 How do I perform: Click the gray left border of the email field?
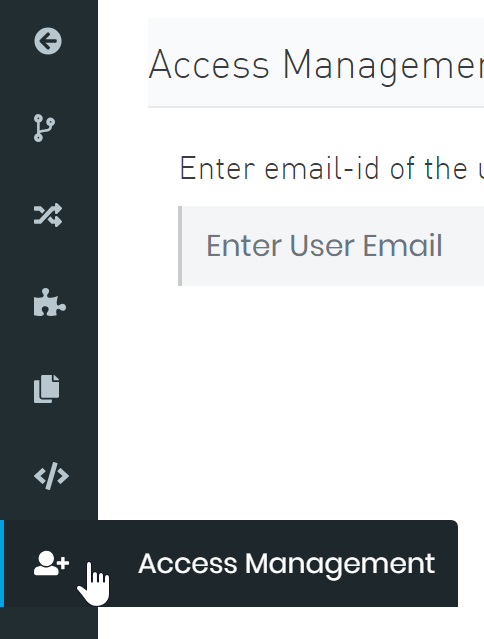180,246
